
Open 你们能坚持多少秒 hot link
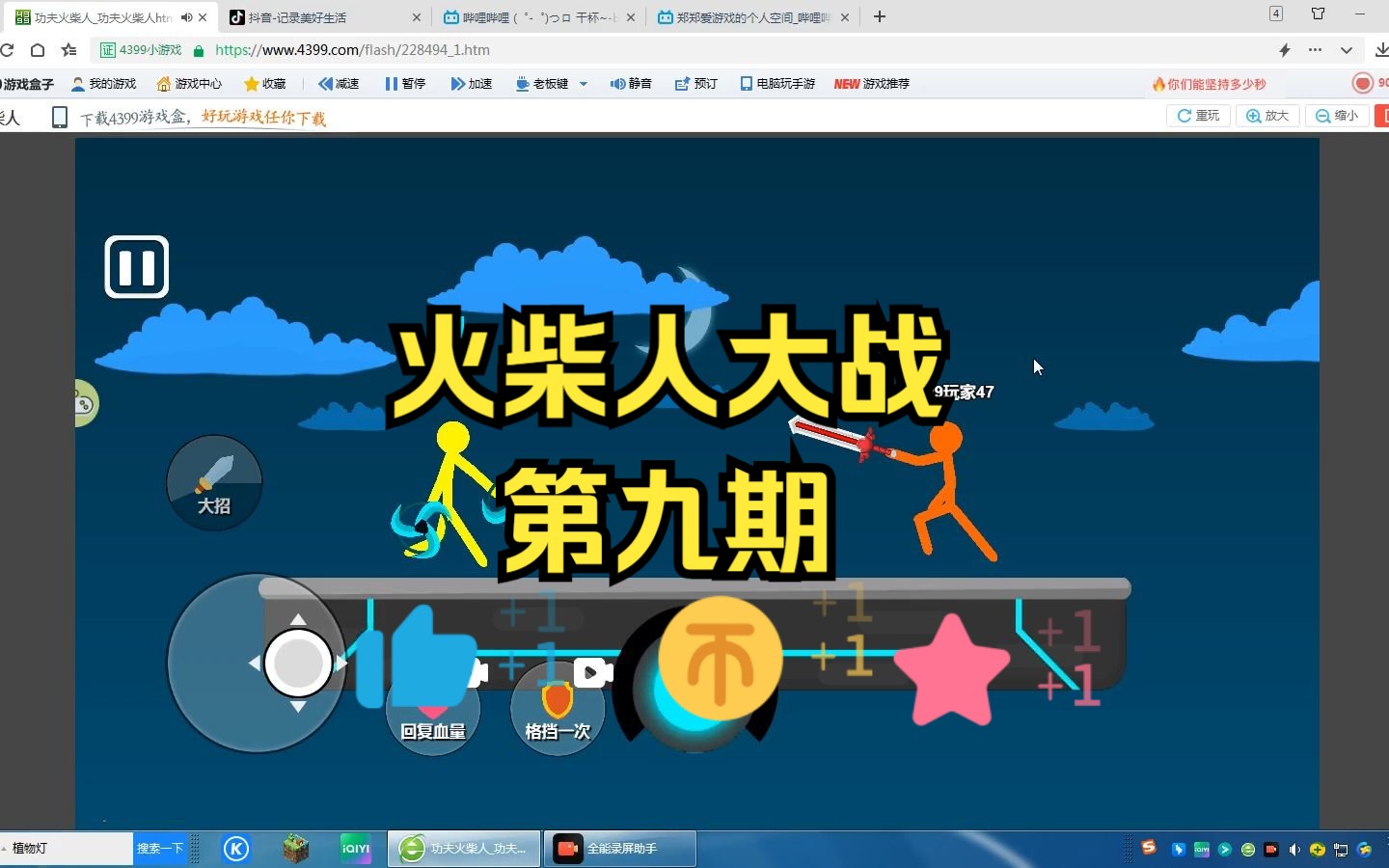1209,84
